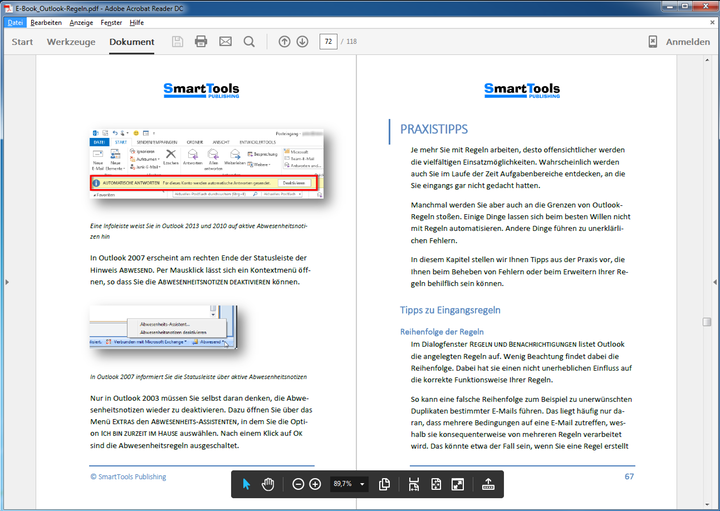Enable scrolling fit-width mode icon
Screen dimensions: 720x511
pyautogui.click(x=414, y=484)
